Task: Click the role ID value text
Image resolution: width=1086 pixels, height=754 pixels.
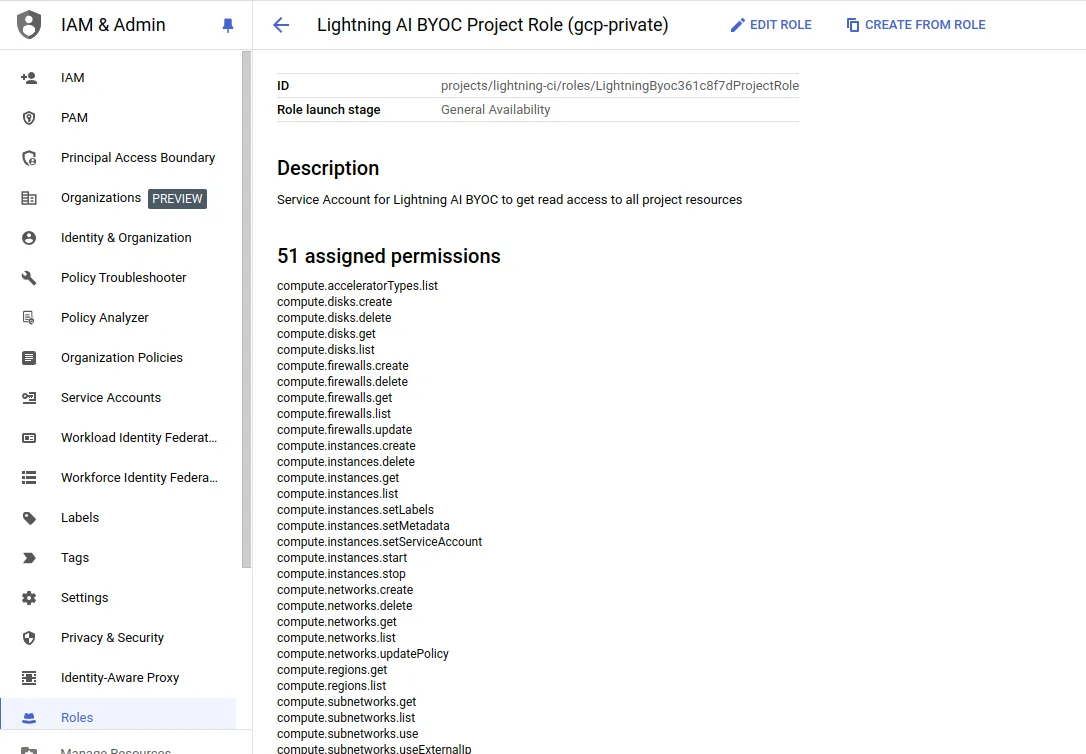Action: pyautogui.click(x=620, y=86)
